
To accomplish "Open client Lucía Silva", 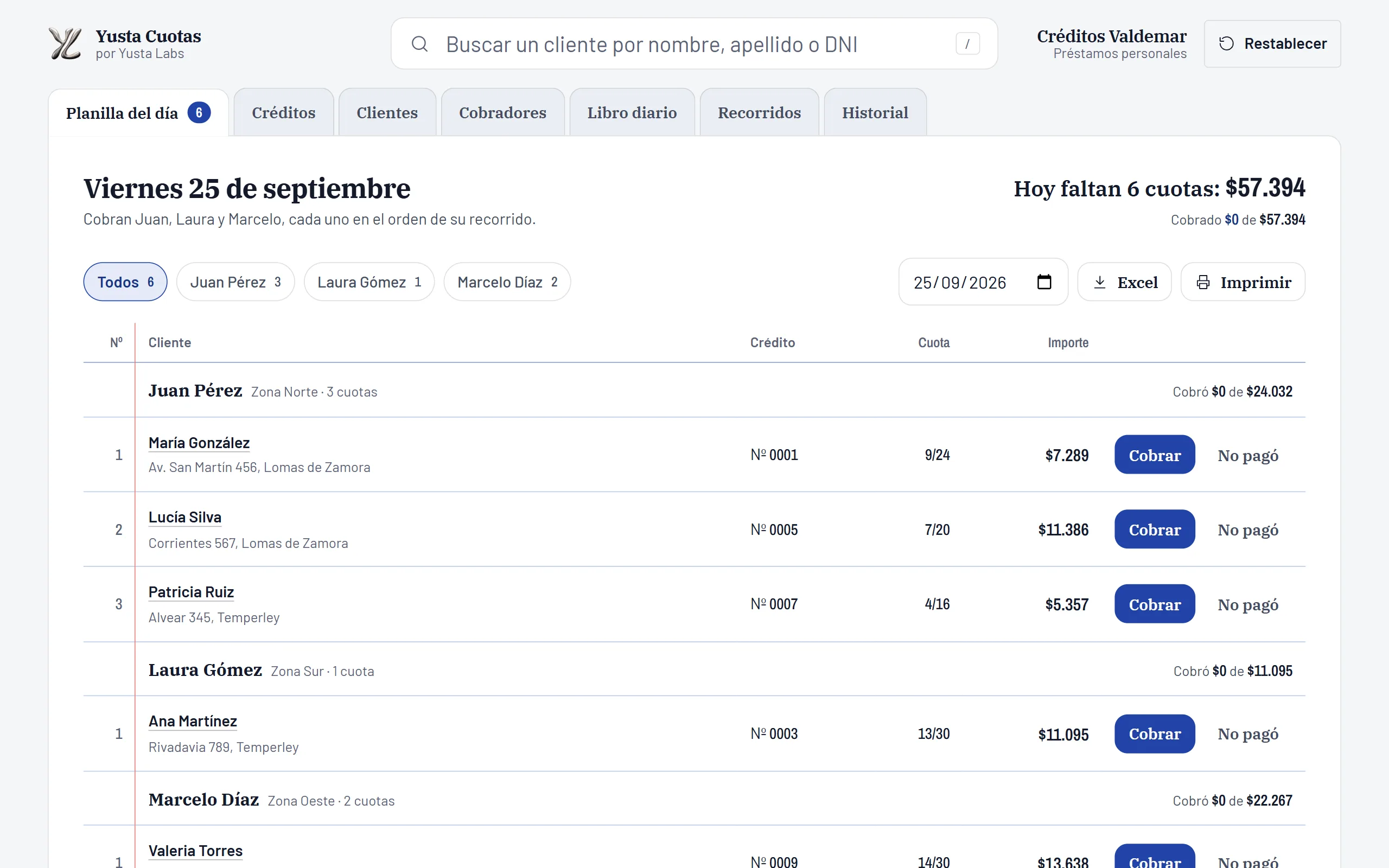I will (185, 517).
